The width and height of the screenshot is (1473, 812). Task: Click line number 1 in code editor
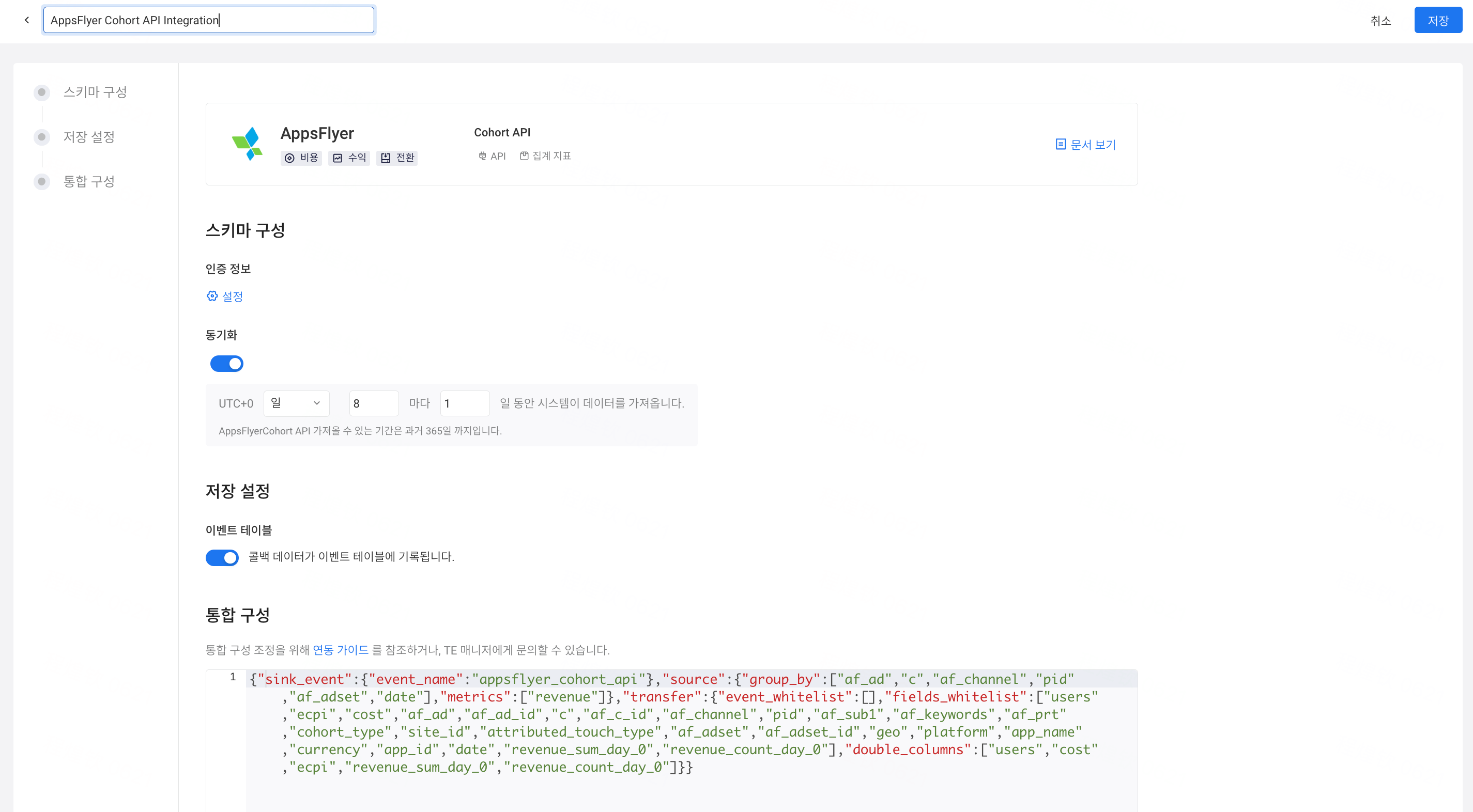233,677
